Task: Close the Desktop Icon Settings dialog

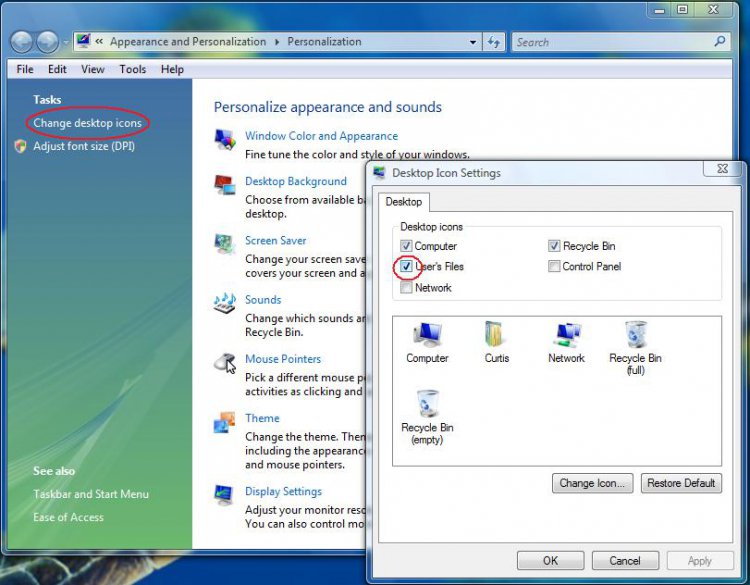Action: pos(722,169)
